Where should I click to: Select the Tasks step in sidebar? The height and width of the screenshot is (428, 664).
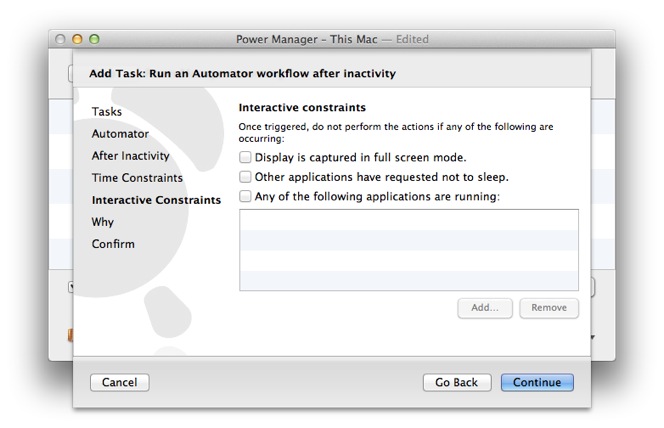(x=107, y=112)
